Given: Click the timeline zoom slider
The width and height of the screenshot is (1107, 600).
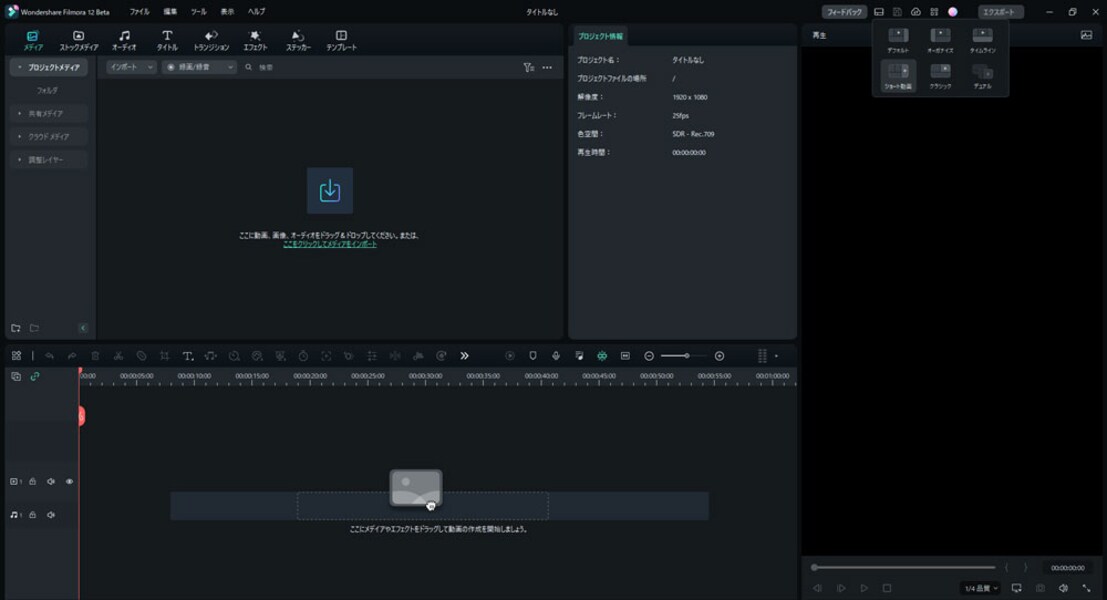Looking at the screenshot, I should pyautogui.click(x=682, y=356).
